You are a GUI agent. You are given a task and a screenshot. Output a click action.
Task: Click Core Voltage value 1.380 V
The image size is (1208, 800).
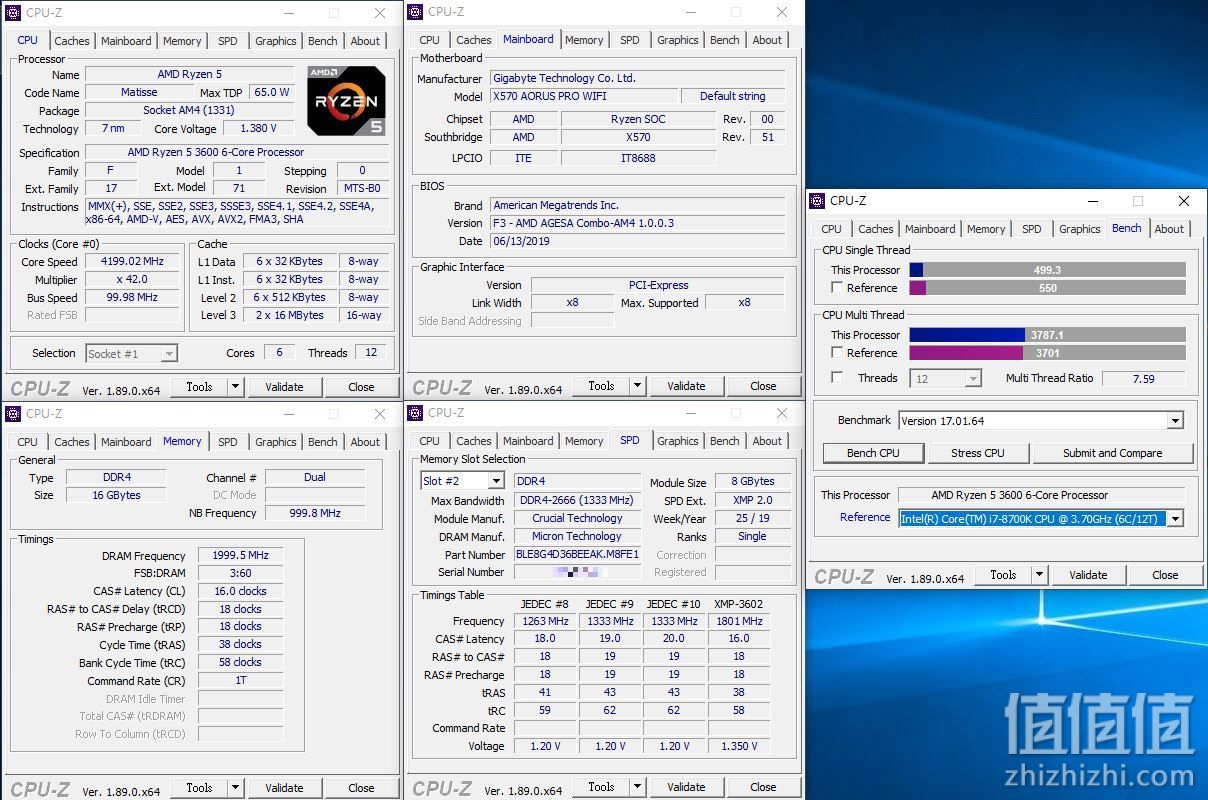tap(258, 128)
